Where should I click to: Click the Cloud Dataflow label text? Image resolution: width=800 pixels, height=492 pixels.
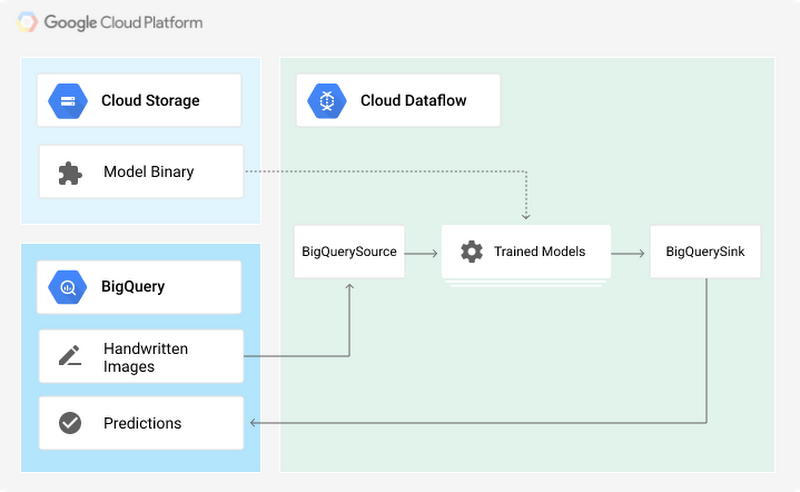(413, 101)
